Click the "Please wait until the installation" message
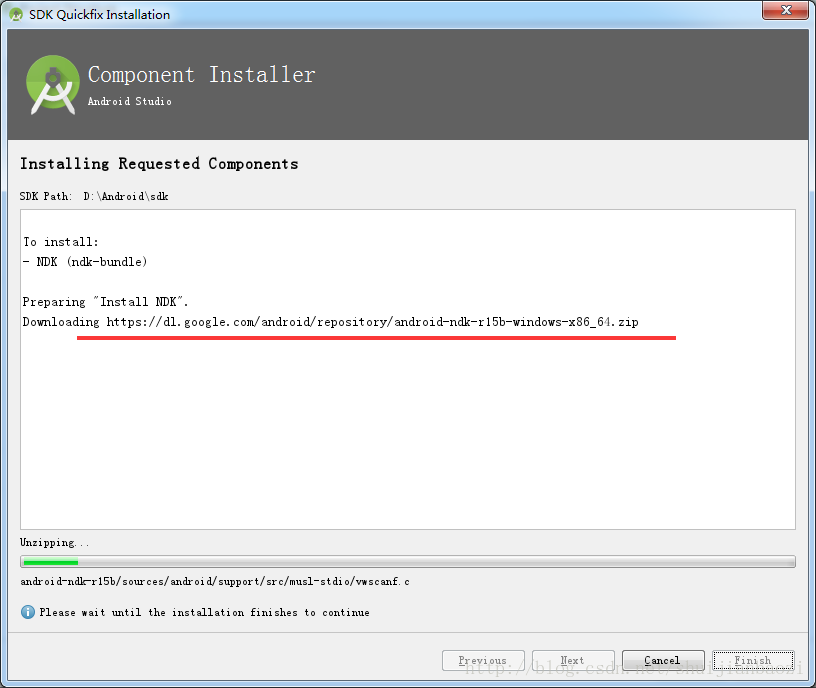Image resolution: width=816 pixels, height=688 pixels. [205, 613]
